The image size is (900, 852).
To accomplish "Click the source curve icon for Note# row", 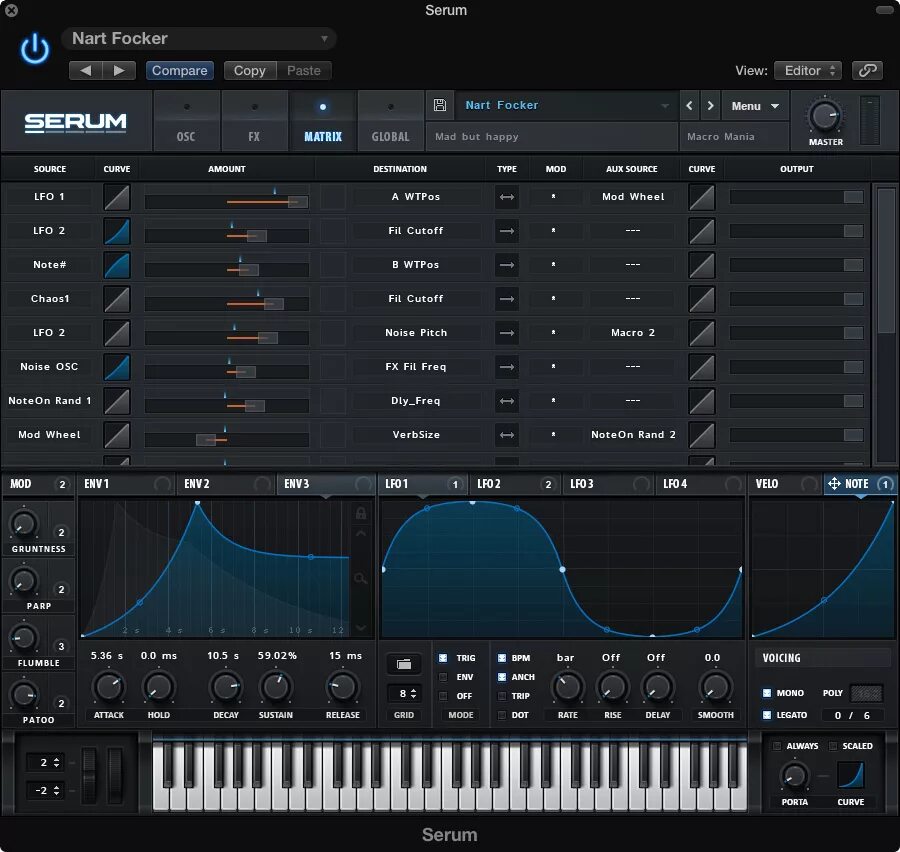I will pos(117,265).
